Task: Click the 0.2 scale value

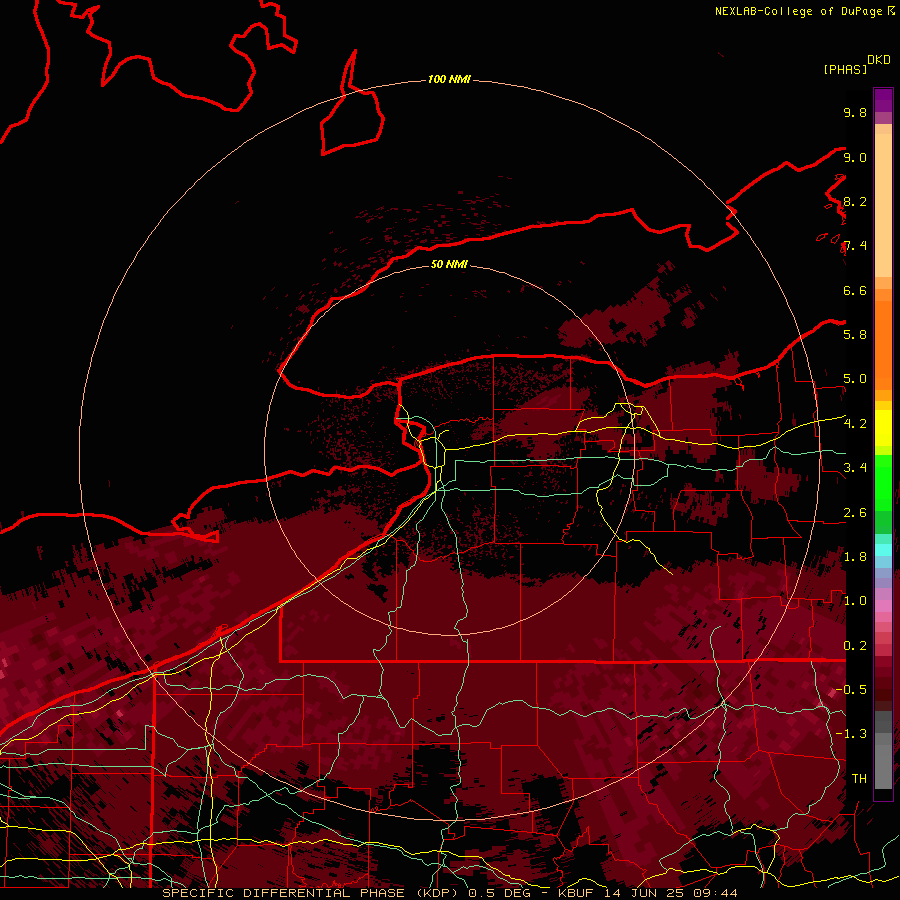Action: (x=855, y=646)
